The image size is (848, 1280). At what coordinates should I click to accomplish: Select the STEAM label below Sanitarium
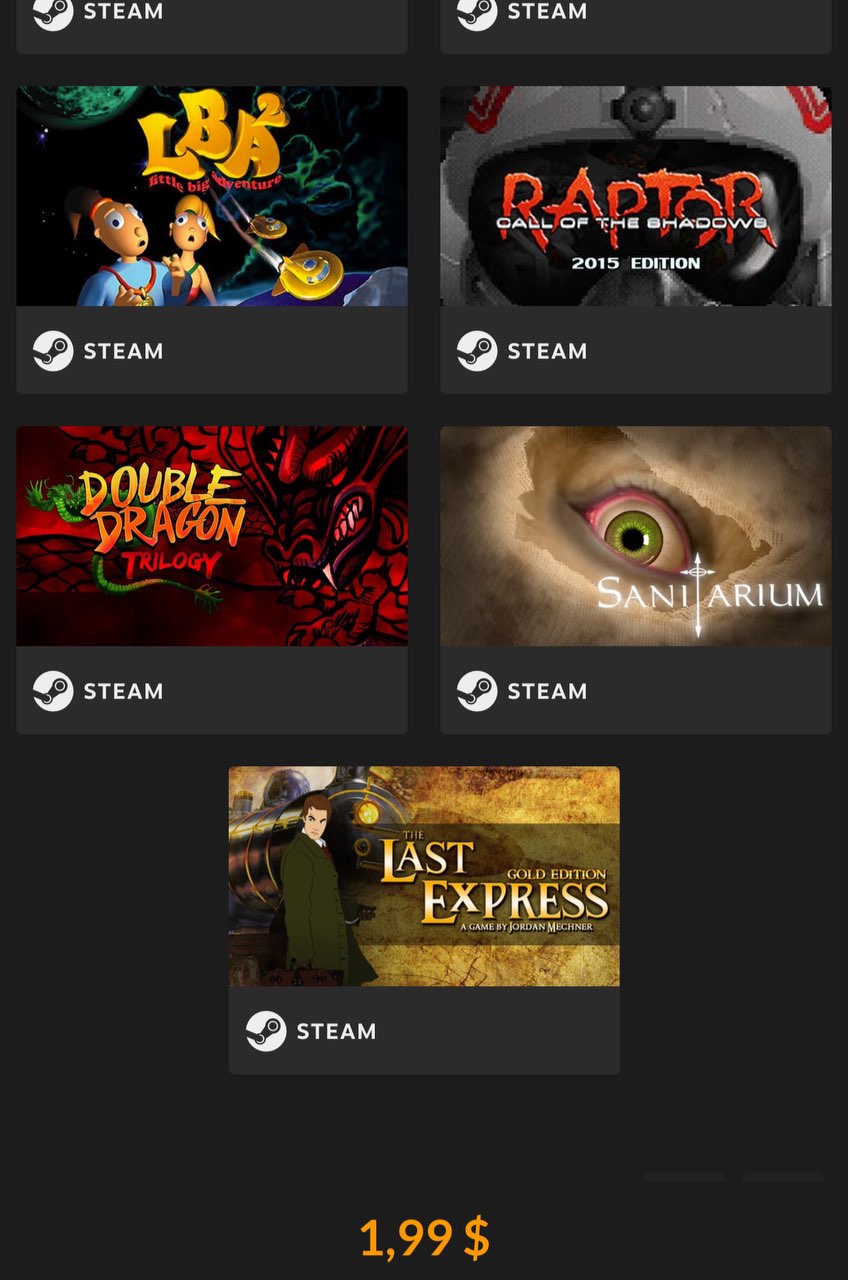(x=547, y=691)
